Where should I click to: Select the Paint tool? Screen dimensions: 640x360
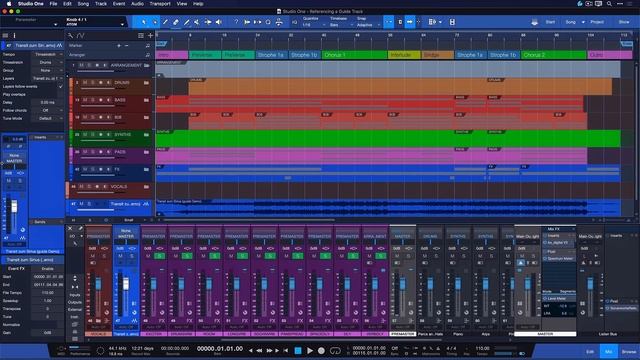(187, 22)
